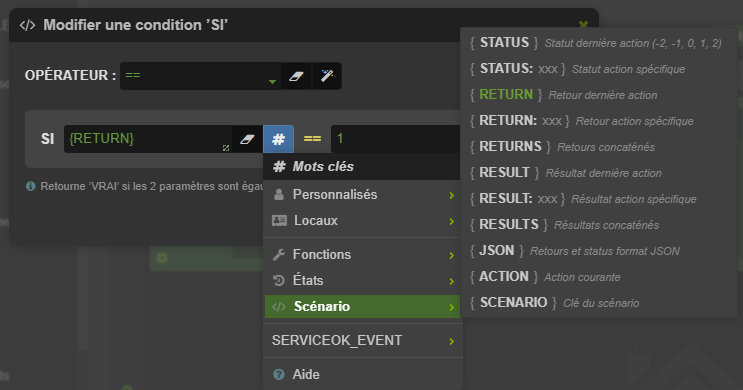Click the blue hash keyword button
The image size is (743, 390).
point(278,139)
